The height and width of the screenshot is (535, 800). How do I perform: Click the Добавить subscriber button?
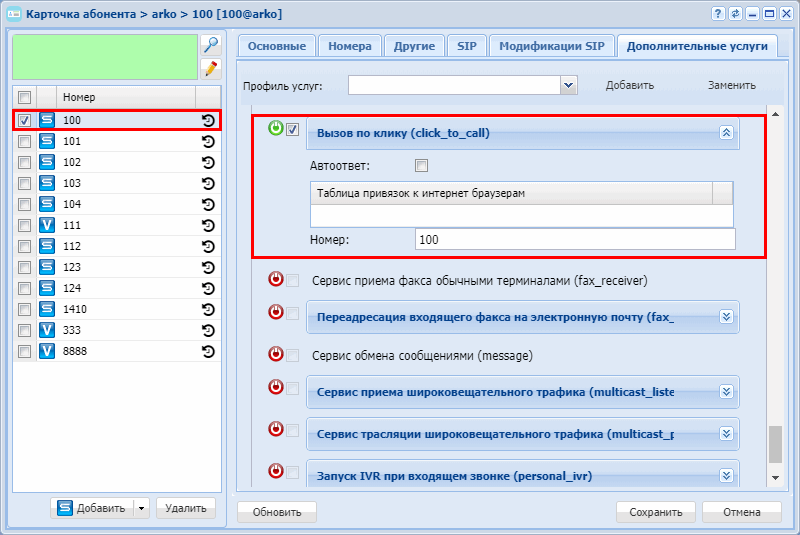tap(92, 508)
